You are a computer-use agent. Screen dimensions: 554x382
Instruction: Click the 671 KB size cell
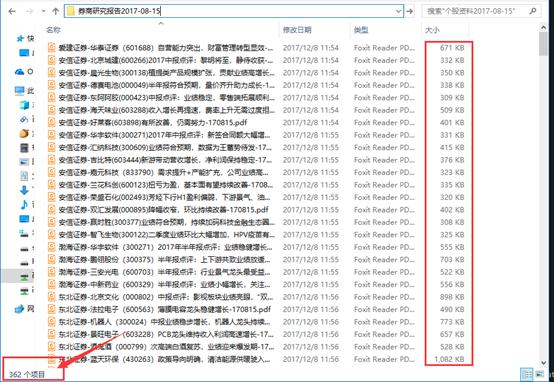[452, 47]
